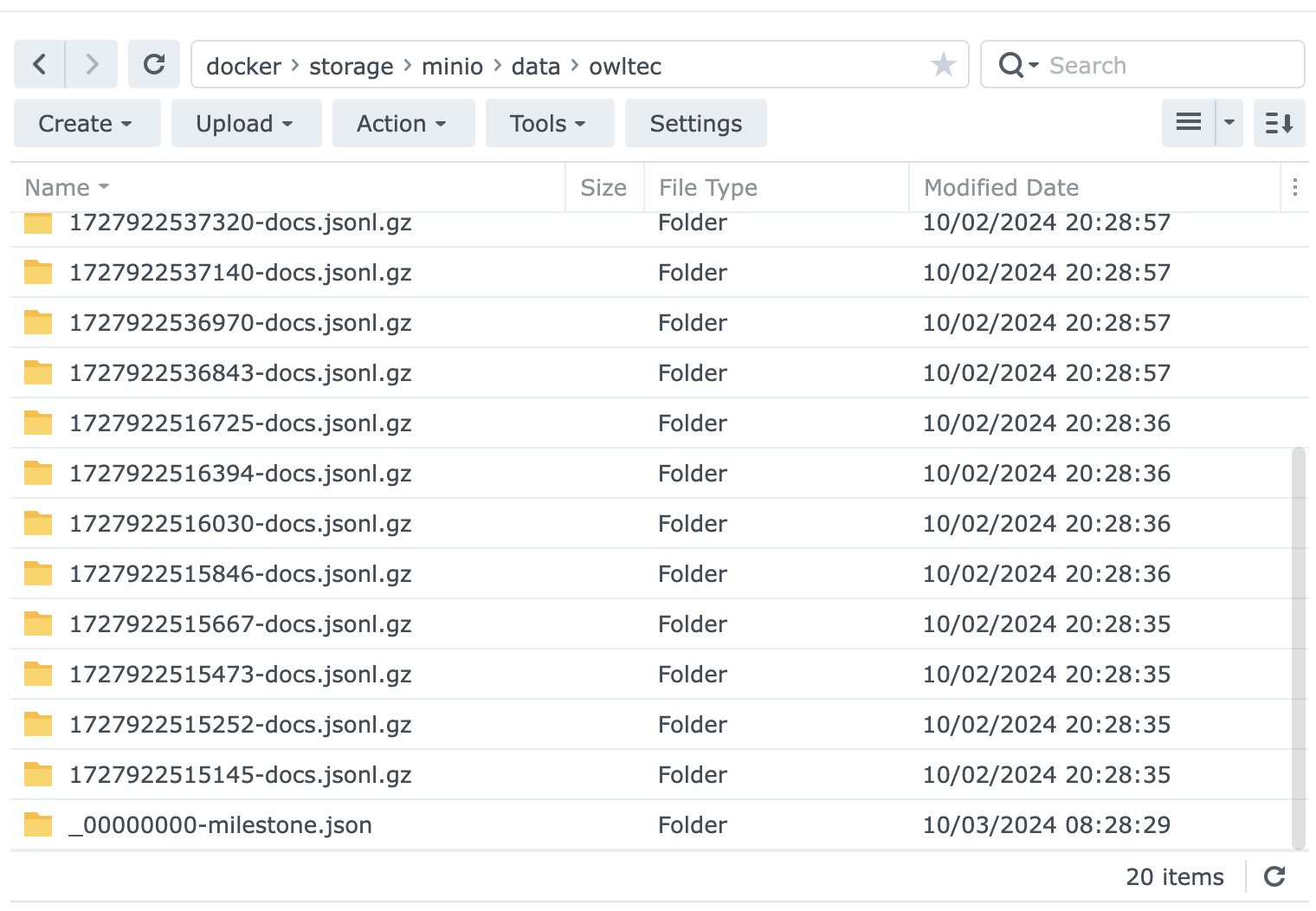Go forward to the next folder

[92, 64]
